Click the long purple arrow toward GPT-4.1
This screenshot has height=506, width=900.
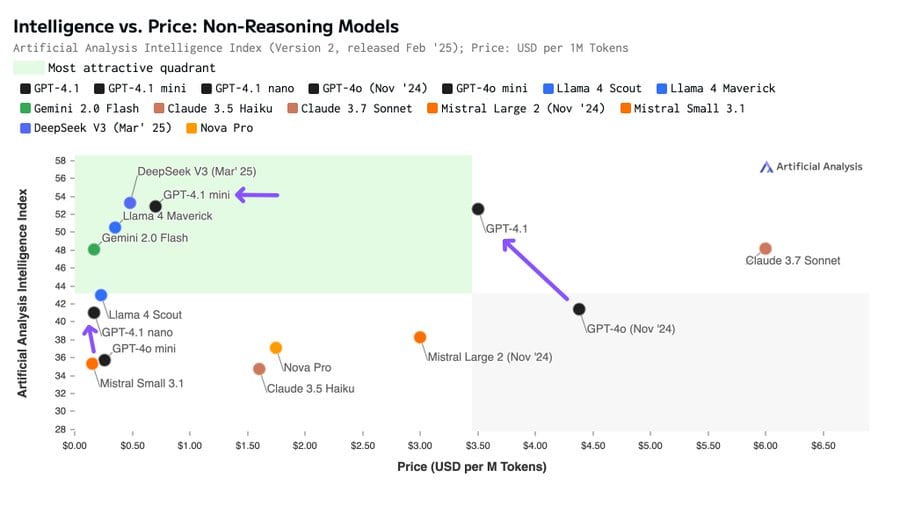(535, 269)
